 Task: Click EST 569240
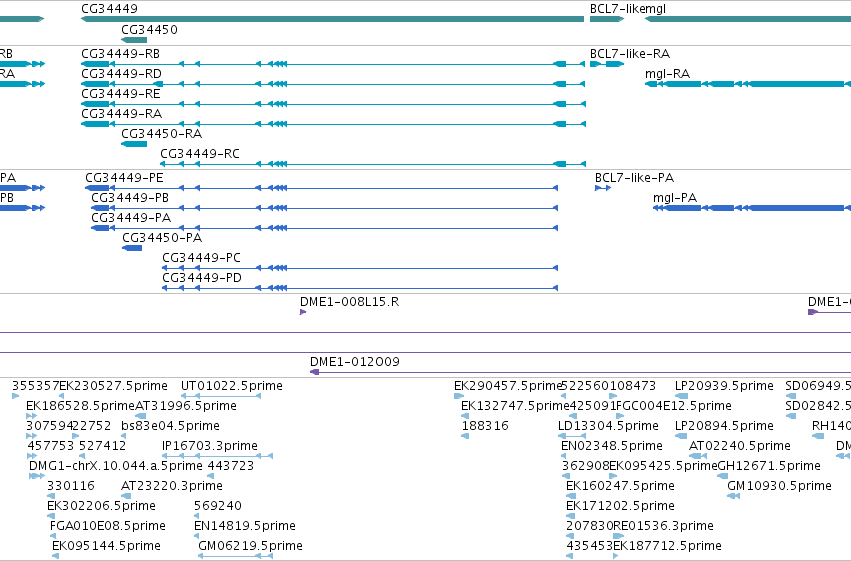(218, 506)
